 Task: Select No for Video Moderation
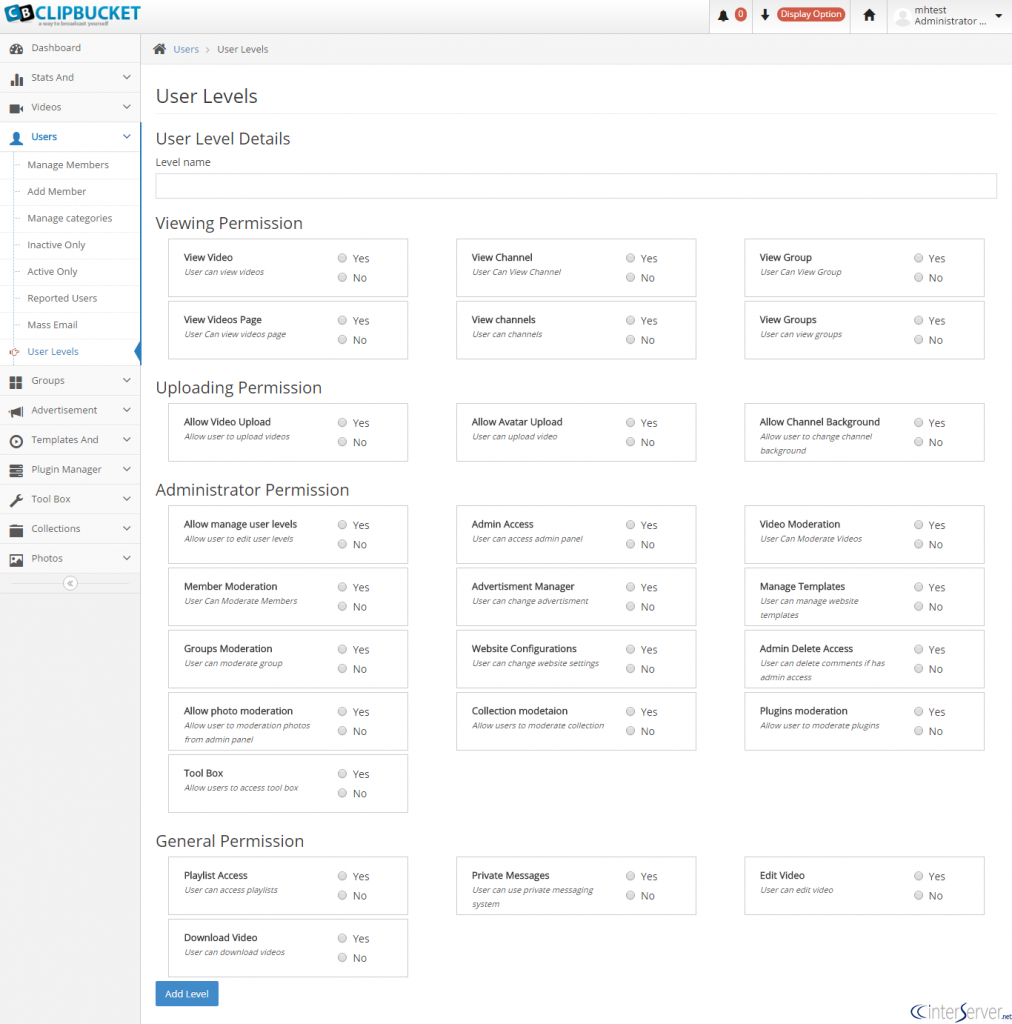coord(919,544)
